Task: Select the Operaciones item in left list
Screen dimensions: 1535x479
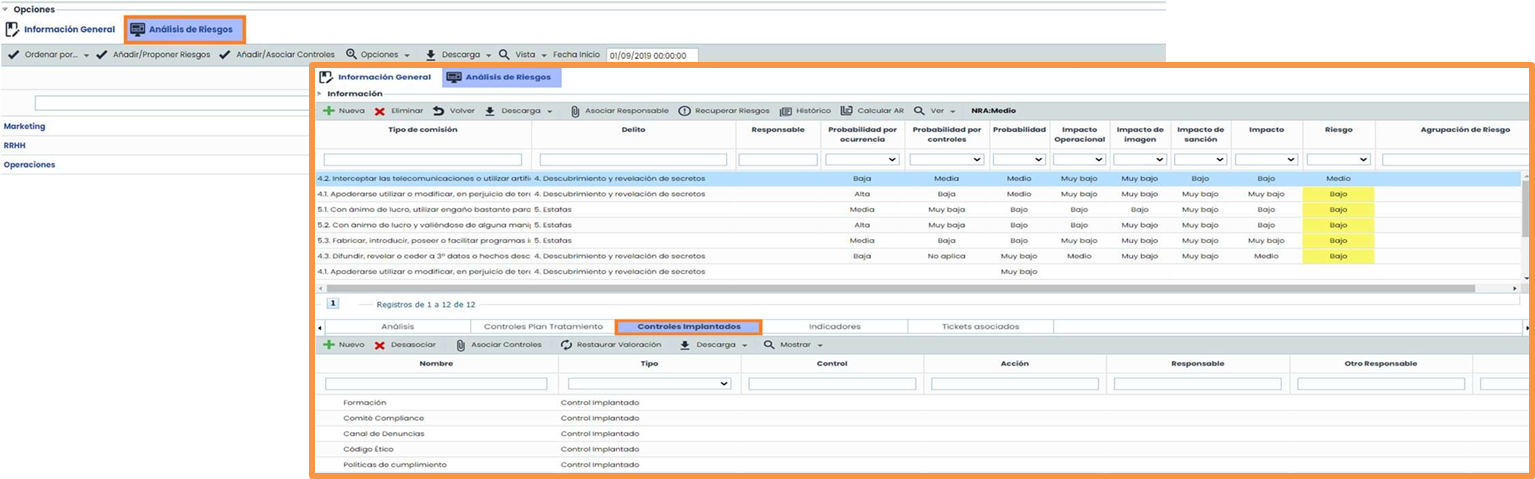Action: [x=30, y=164]
